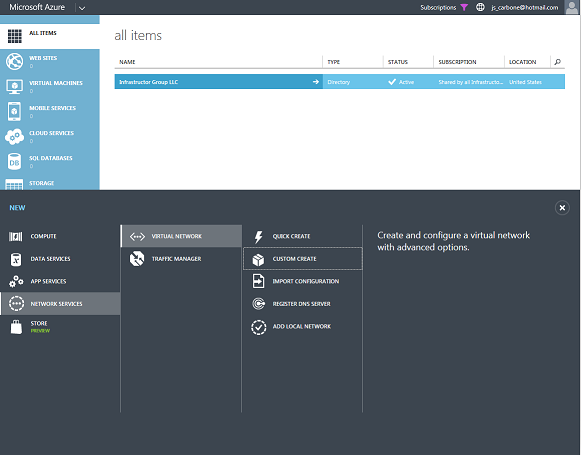Viewport: 581px width, 455px height.
Task: Choose the Compute label in NEW menu
Action: click(43, 236)
